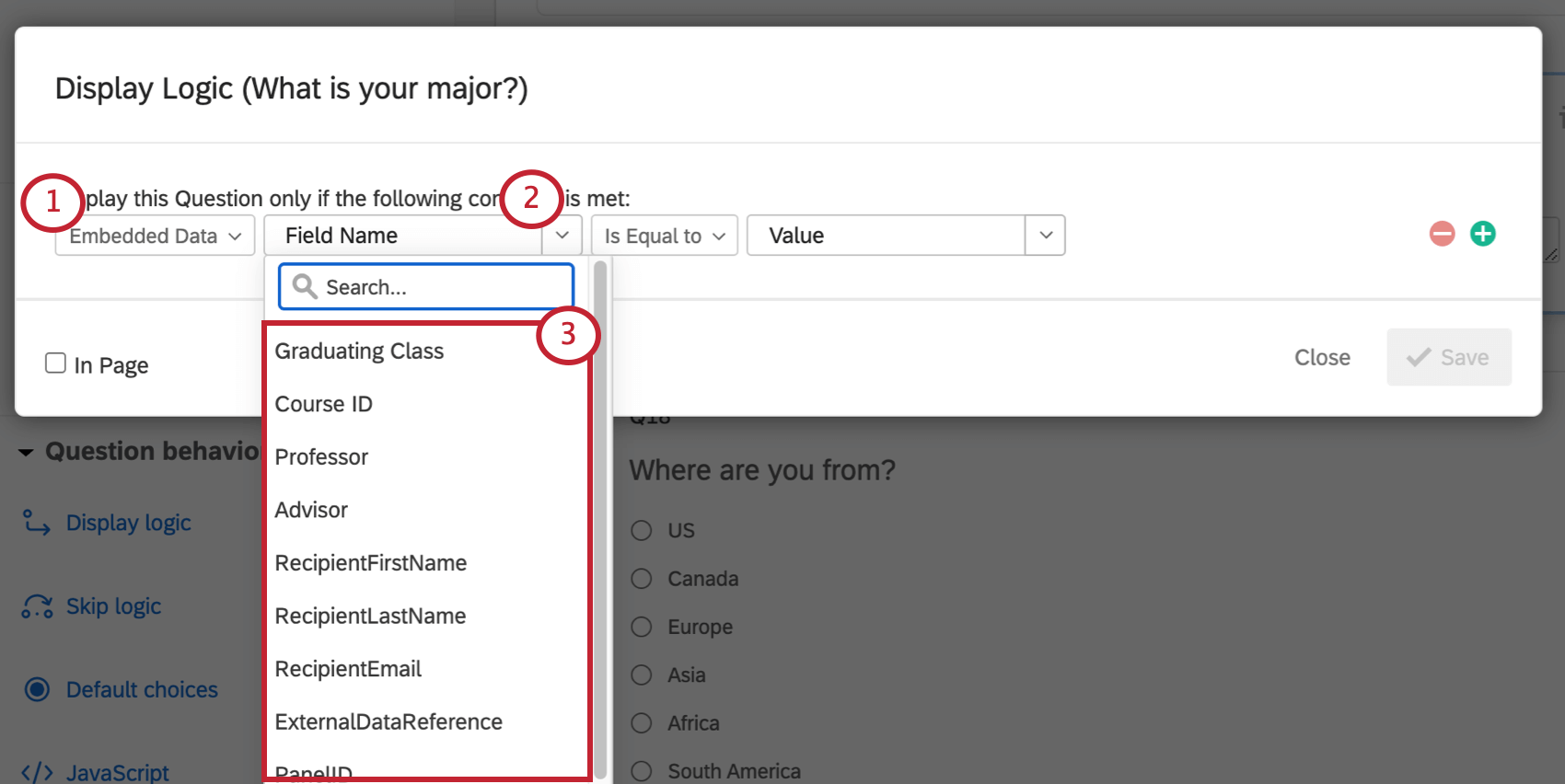1565x784 pixels.
Task: Click the Default choices icon
Action: tap(37, 689)
